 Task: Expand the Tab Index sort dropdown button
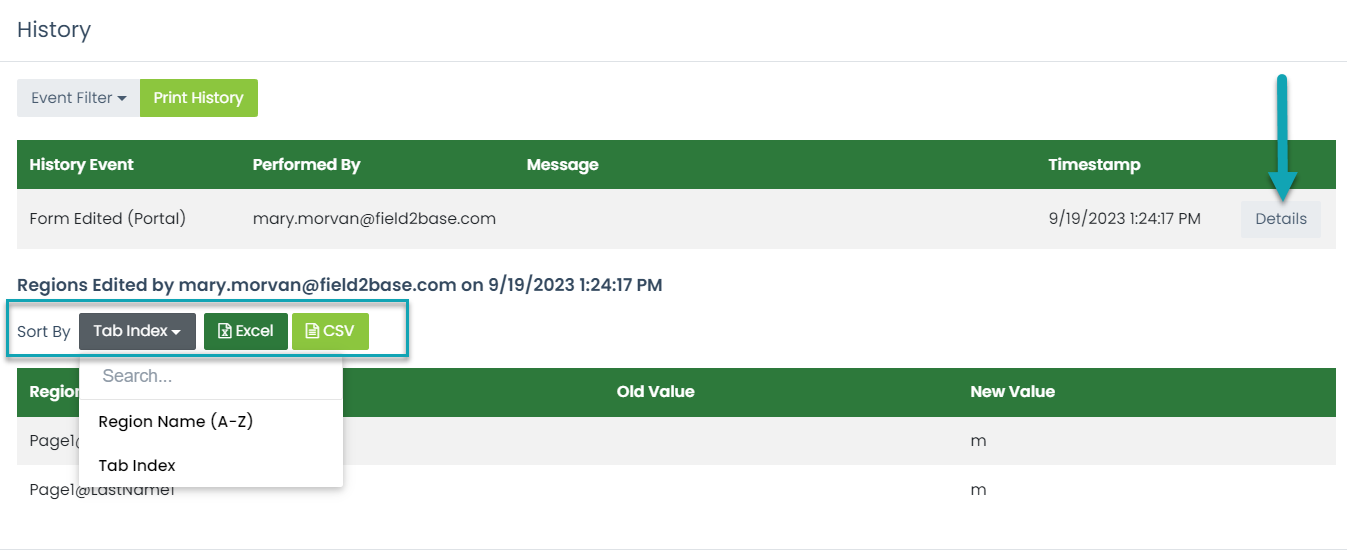click(x=137, y=331)
